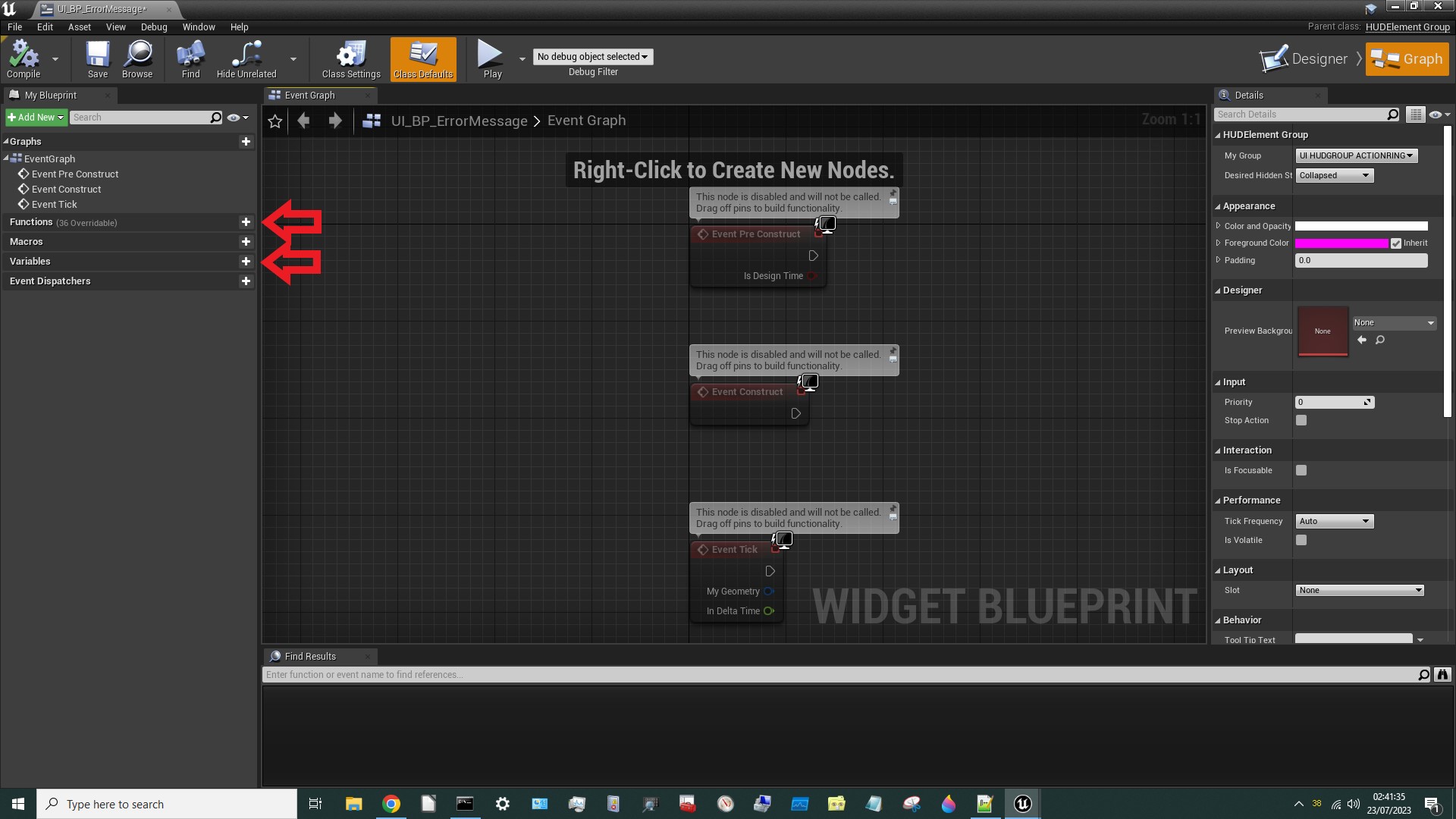Bookmark the Event Graph with the star icon
Screen dimensions: 1456x819
(275, 121)
